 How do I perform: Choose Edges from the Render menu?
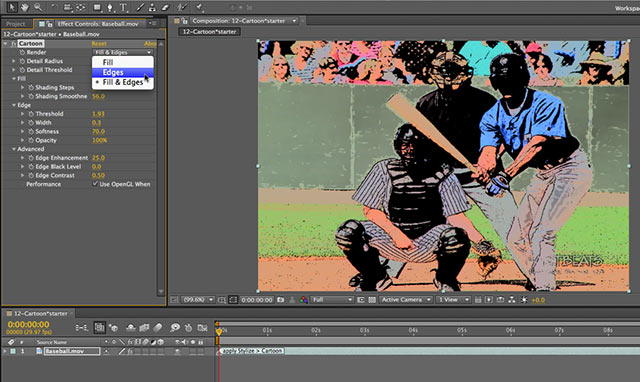(123, 72)
